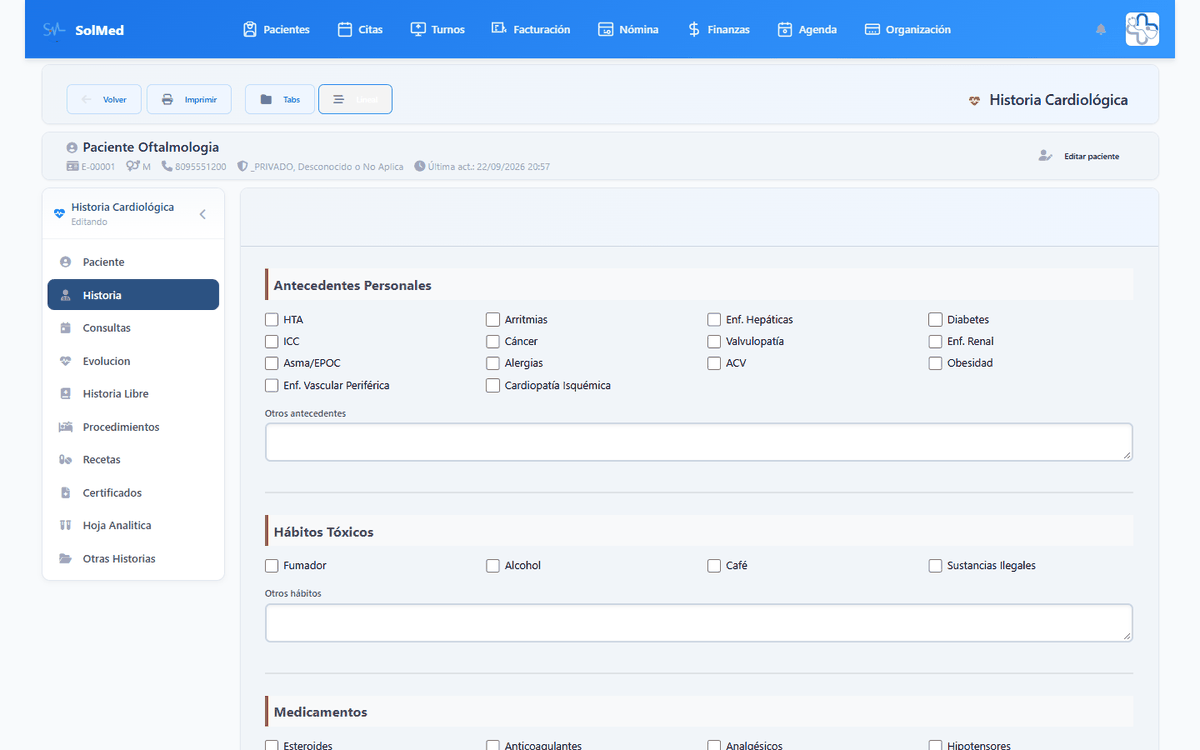The width and height of the screenshot is (1200, 750).
Task: Select the Lineal view button
Action: point(355,99)
